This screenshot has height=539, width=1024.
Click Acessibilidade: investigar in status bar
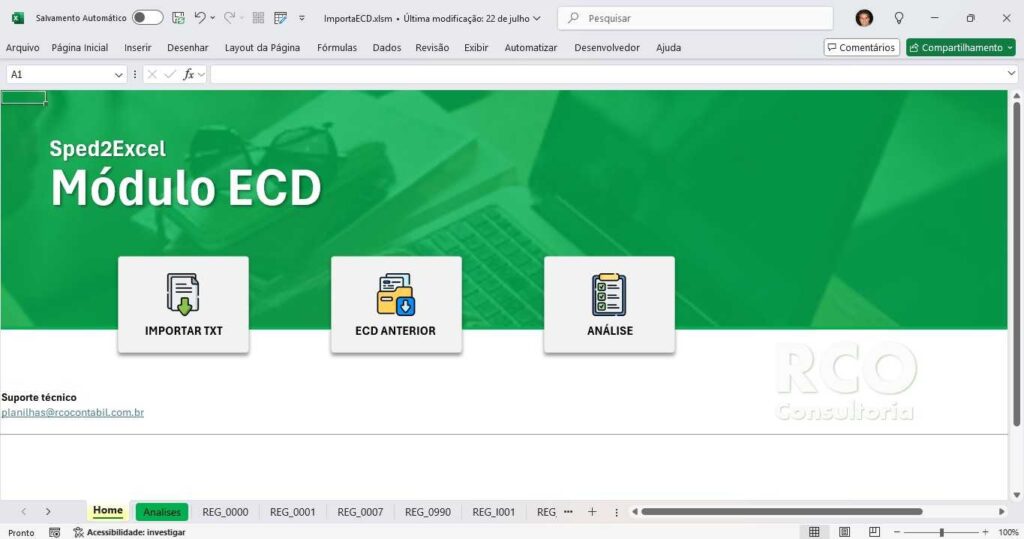point(129,532)
